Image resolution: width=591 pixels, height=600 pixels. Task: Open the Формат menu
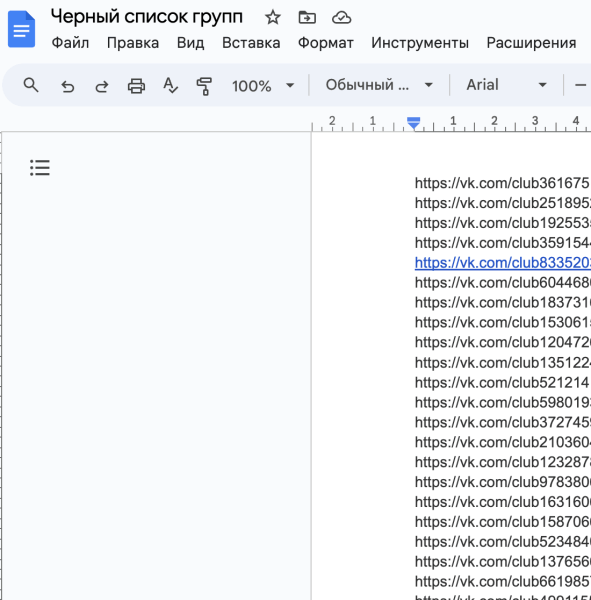326,43
